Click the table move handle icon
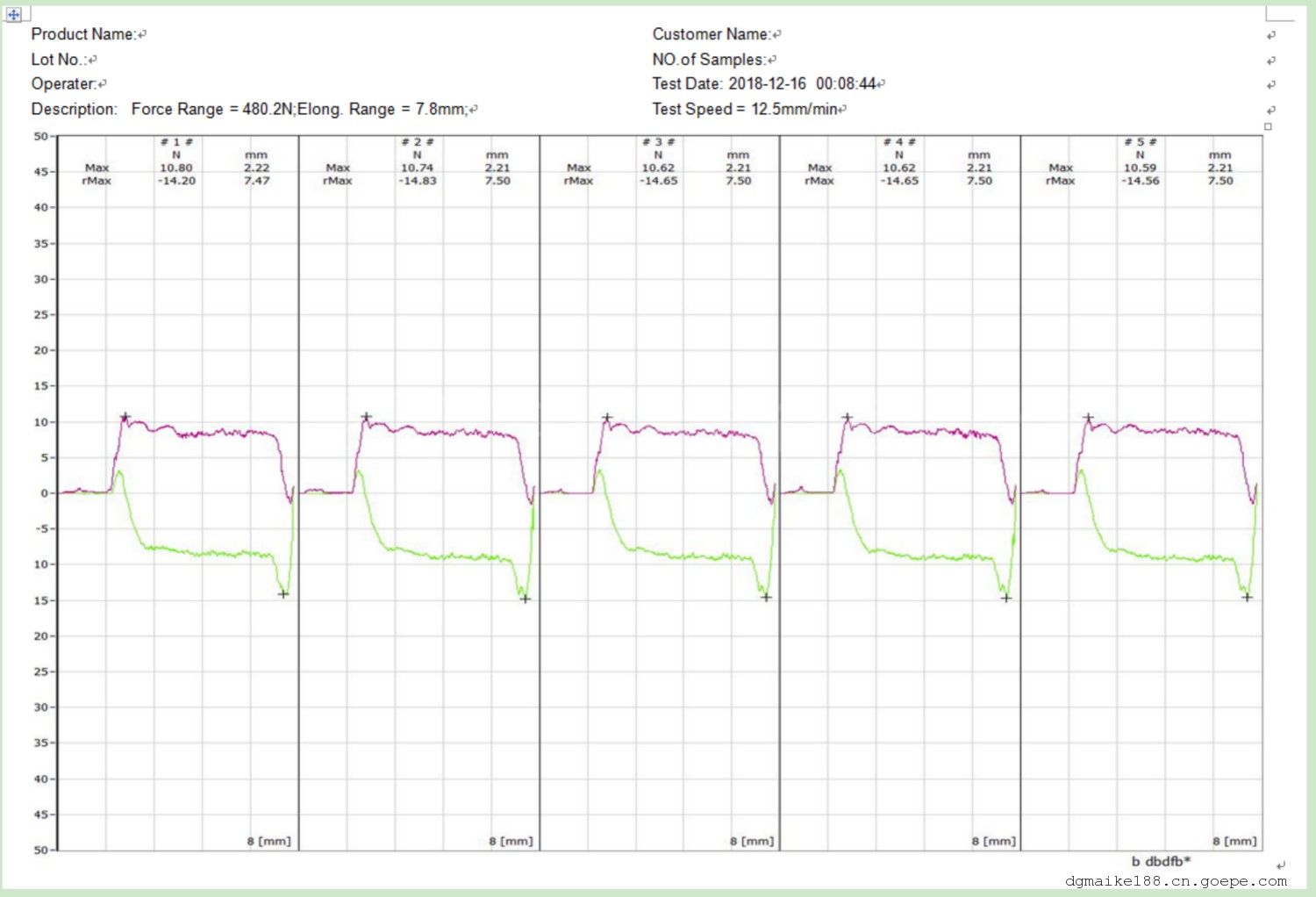The image size is (1316, 897). [13, 14]
